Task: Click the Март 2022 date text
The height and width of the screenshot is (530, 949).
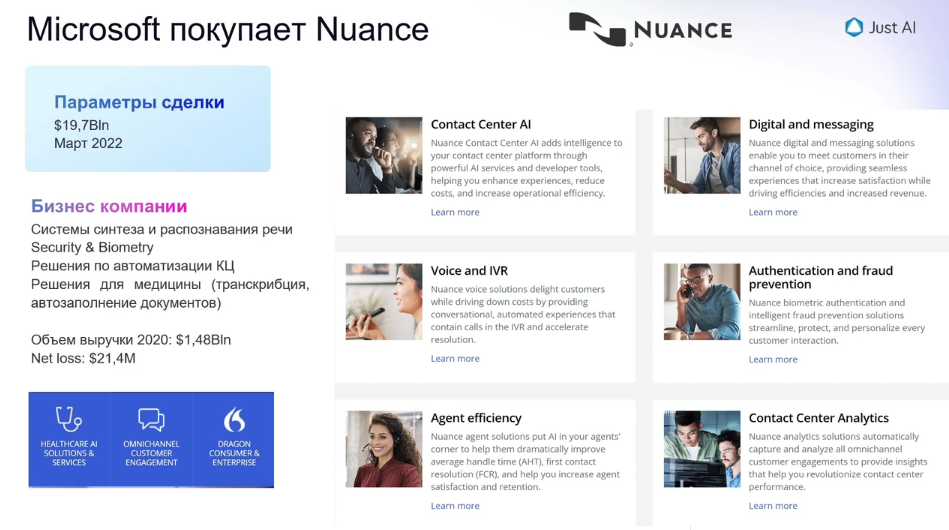Action: 88,143
